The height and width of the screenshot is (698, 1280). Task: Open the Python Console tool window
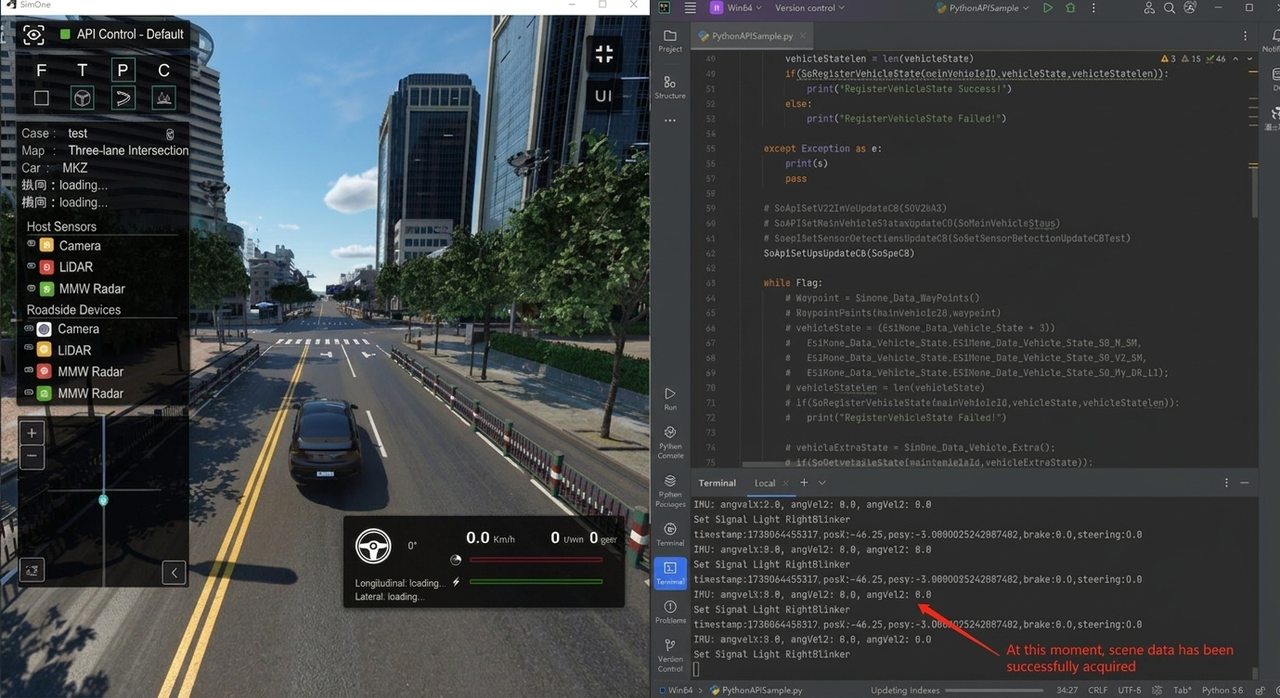click(x=670, y=443)
